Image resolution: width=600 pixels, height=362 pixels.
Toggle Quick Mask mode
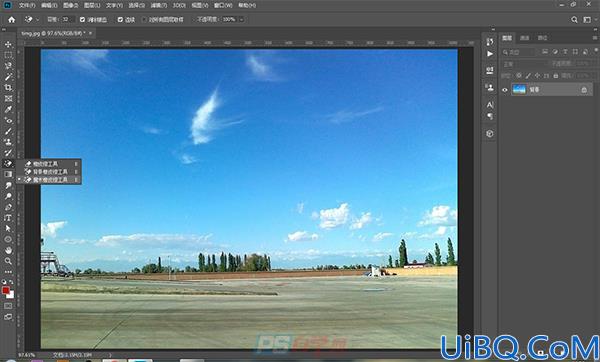pos(8,306)
